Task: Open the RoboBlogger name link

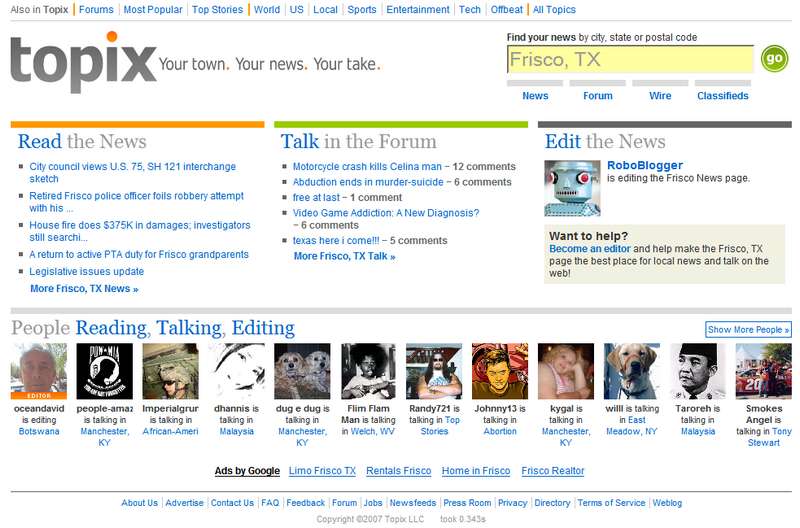Action: click(645, 165)
